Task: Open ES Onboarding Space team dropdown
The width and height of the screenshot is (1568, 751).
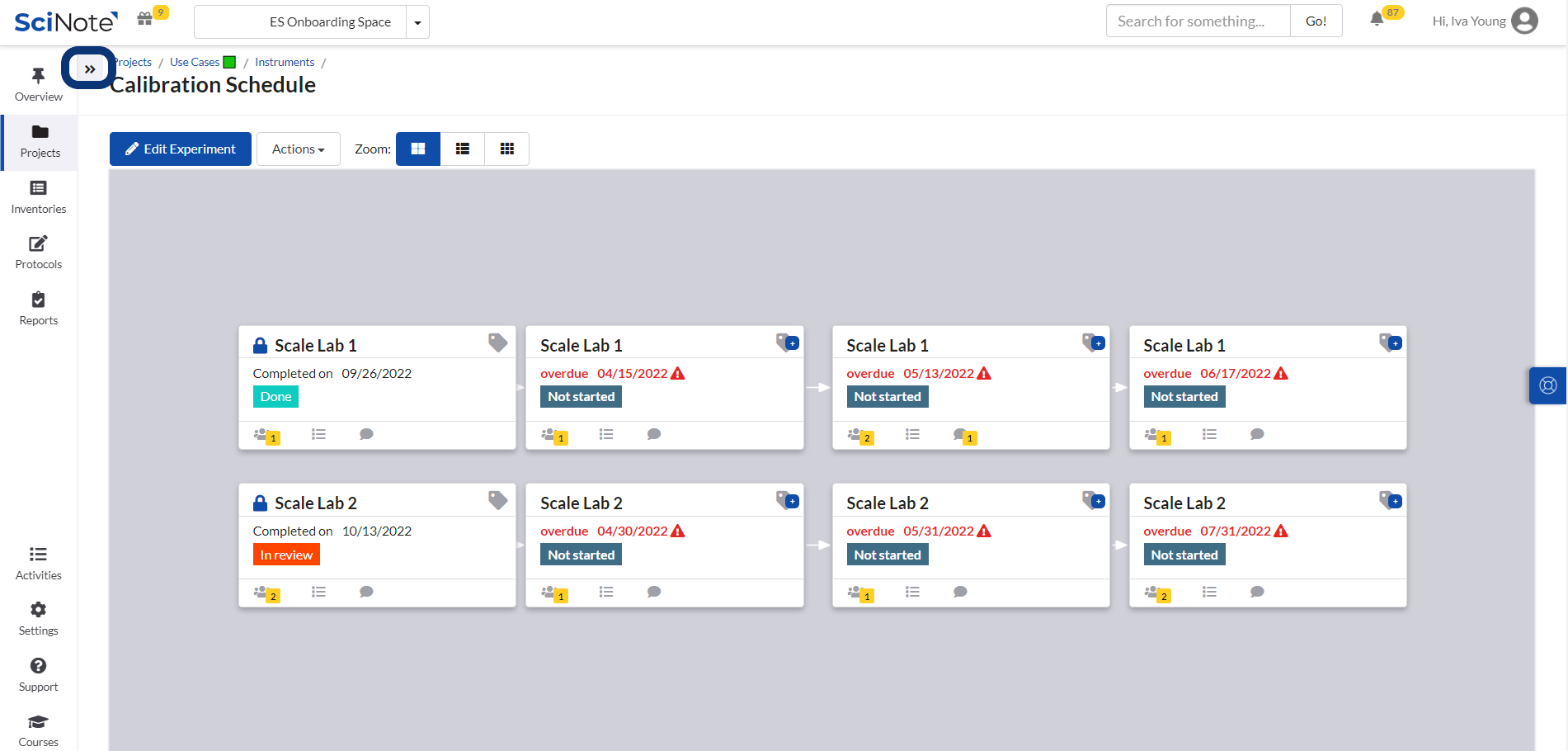Action: [417, 22]
